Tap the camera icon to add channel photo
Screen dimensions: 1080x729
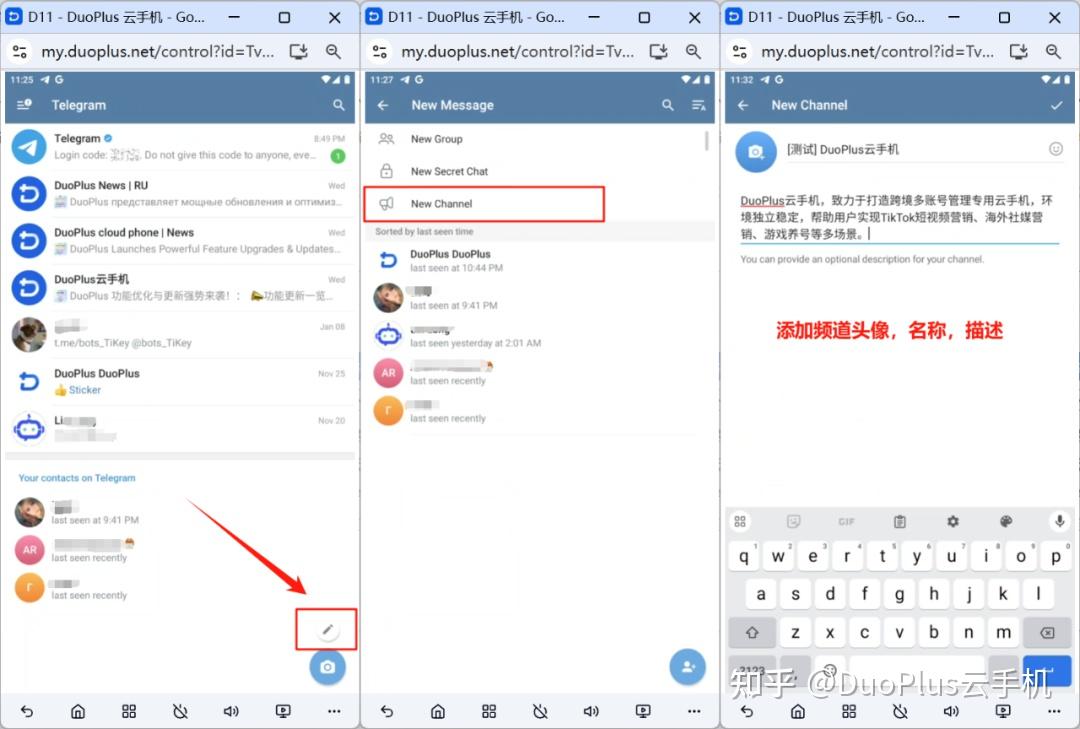(755, 152)
